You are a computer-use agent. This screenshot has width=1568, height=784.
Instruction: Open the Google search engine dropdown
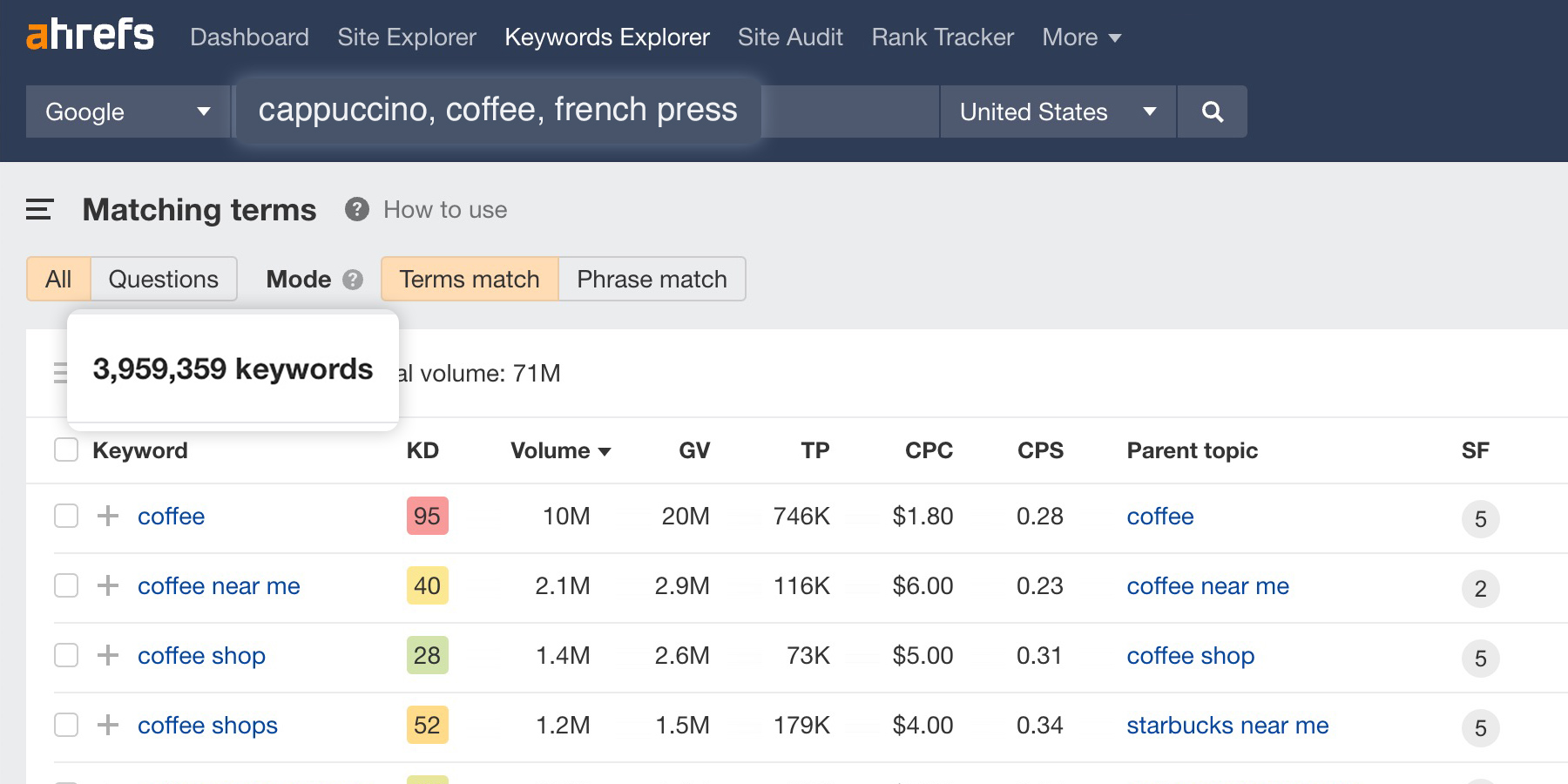127,112
